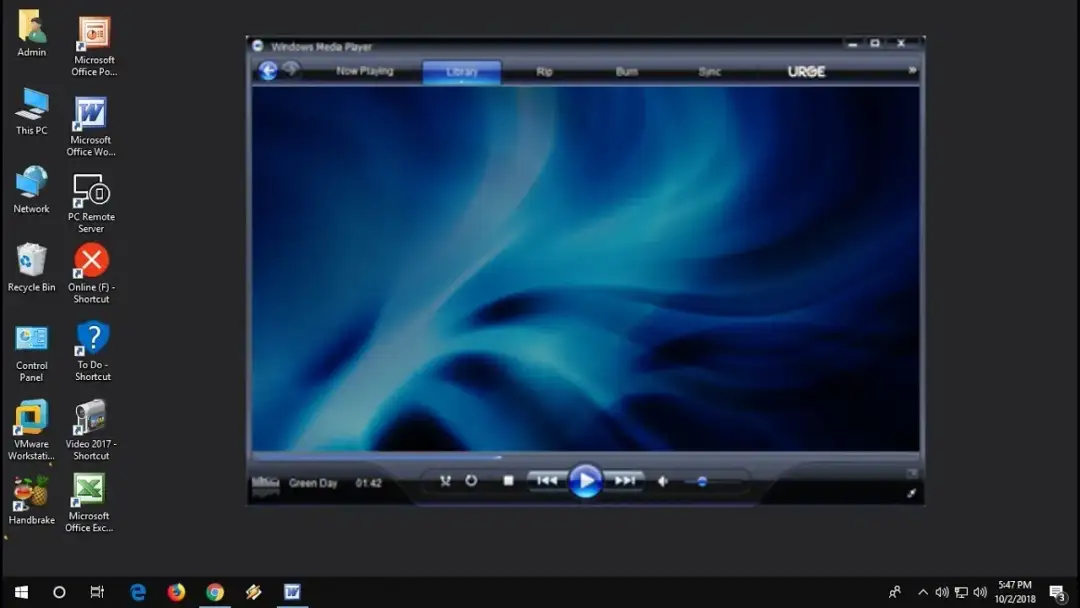The image size is (1080, 608).
Task: Click the back navigation arrow in Media Player
Action: tap(268, 71)
